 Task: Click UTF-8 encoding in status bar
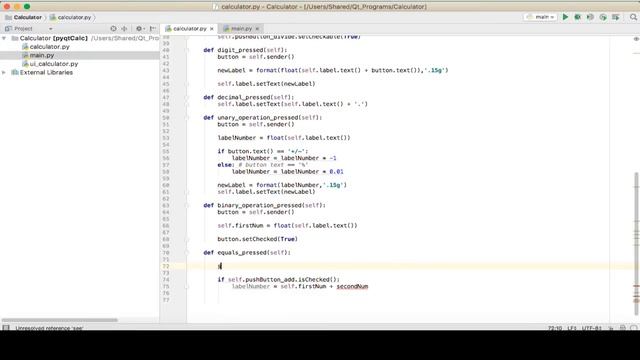tap(592, 328)
